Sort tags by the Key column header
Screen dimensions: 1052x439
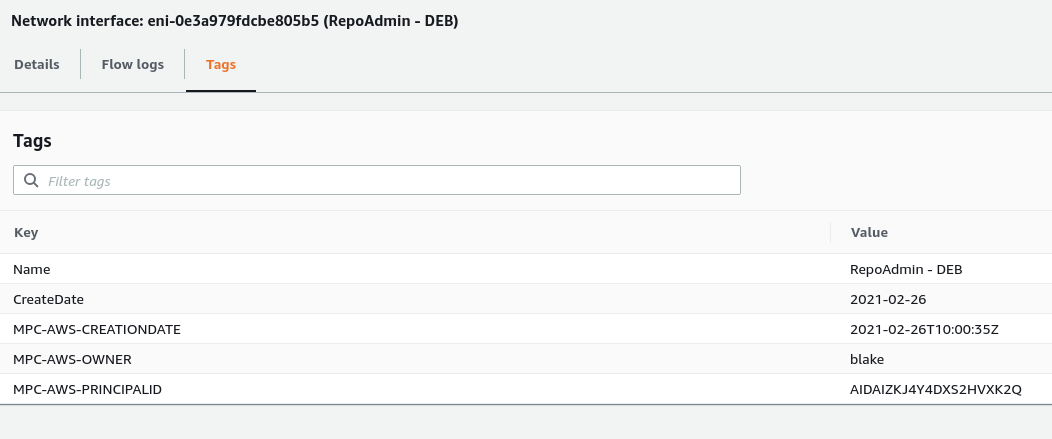(26, 232)
